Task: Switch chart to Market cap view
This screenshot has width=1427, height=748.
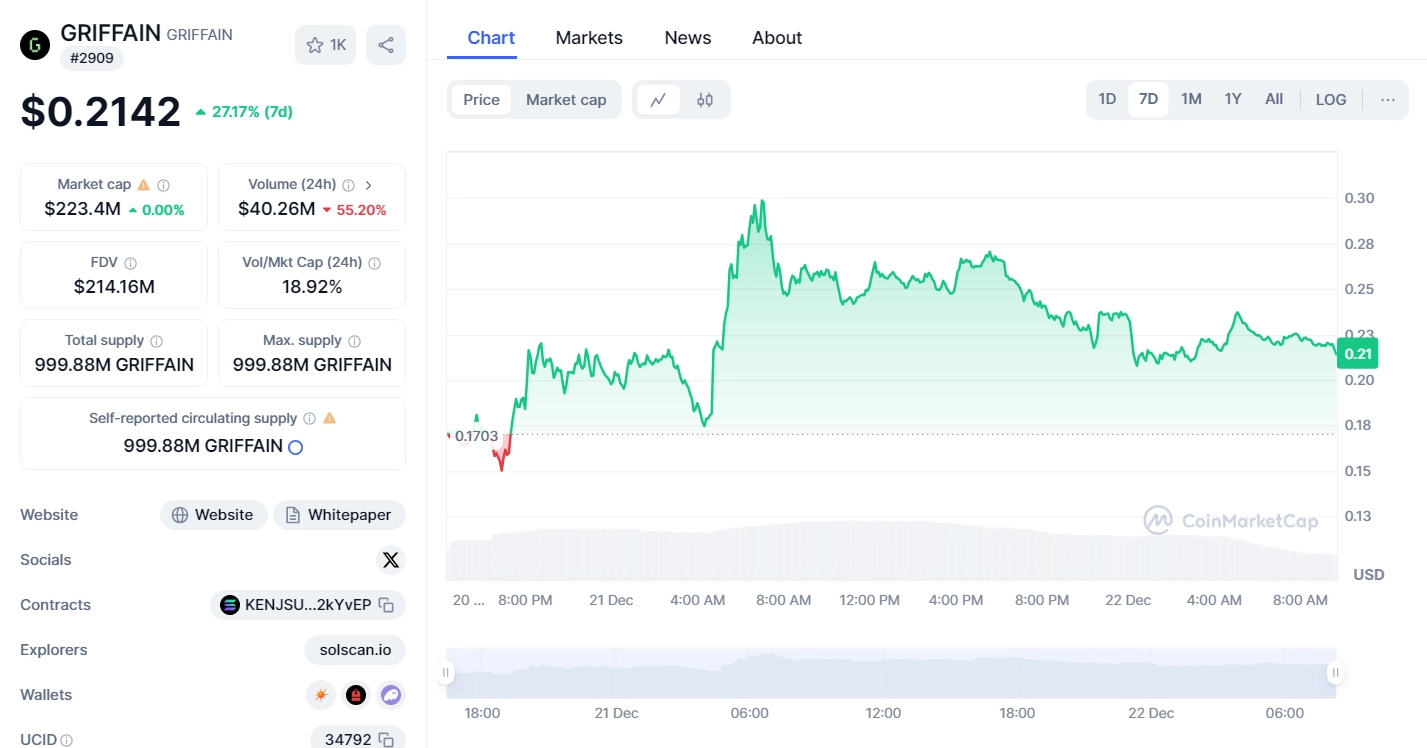Action: (x=566, y=99)
